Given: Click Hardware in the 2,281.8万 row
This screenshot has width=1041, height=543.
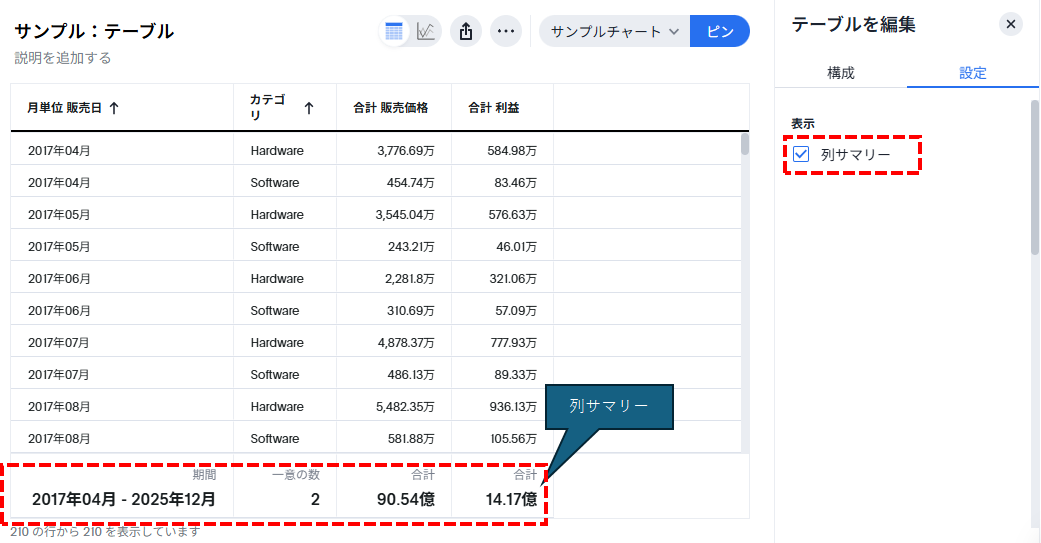Looking at the screenshot, I should tap(277, 279).
